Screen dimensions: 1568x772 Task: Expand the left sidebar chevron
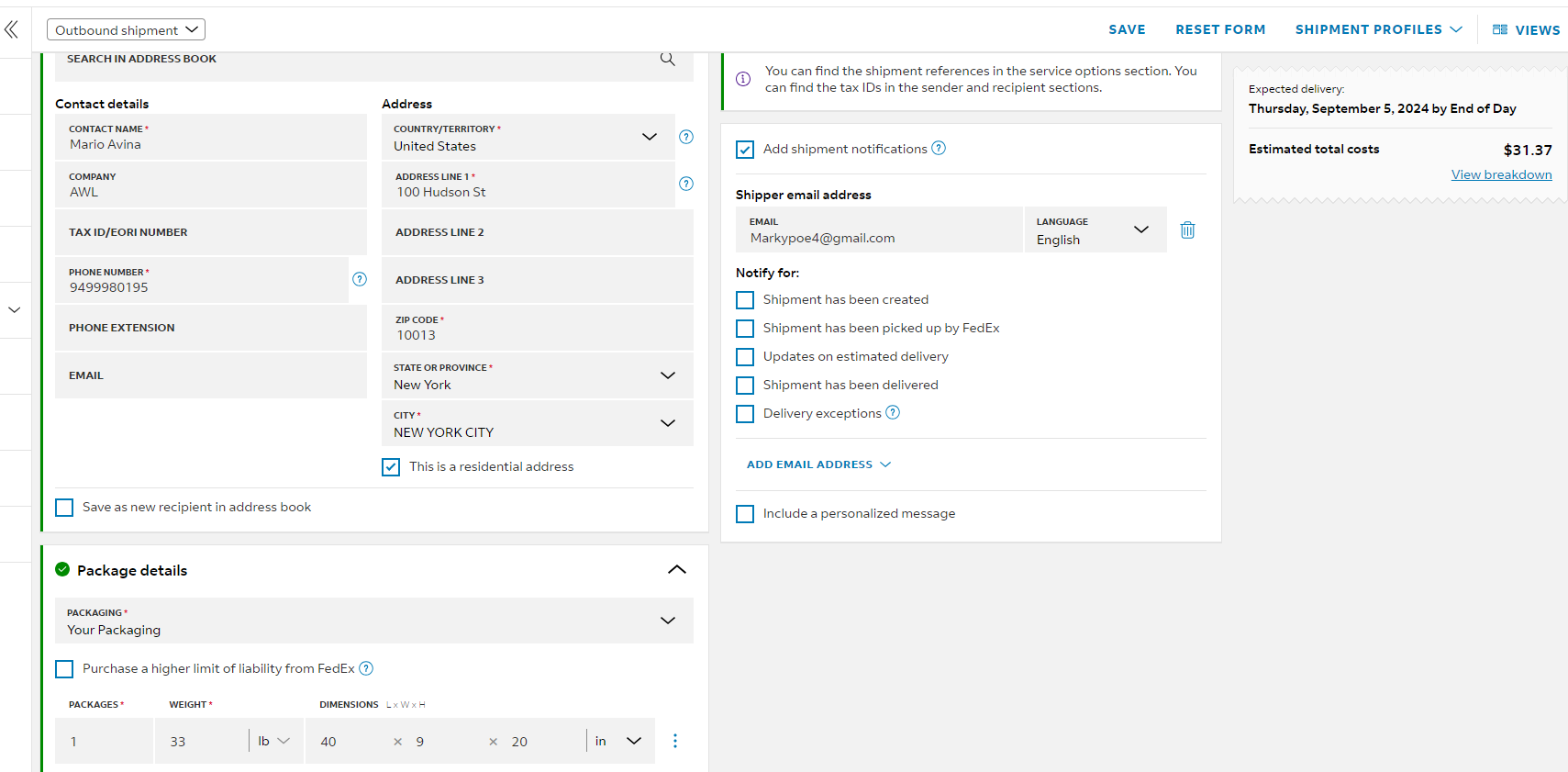[x=14, y=310]
